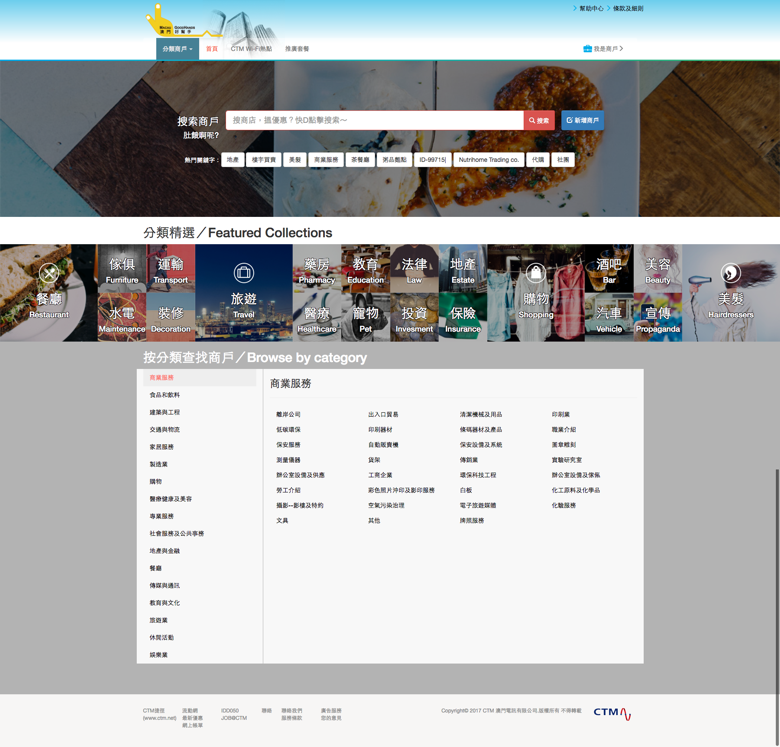This screenshot has height=747, width=780.
Task: Select the 地產與金融 category in sidebar
Action: (x=165, y=551)
